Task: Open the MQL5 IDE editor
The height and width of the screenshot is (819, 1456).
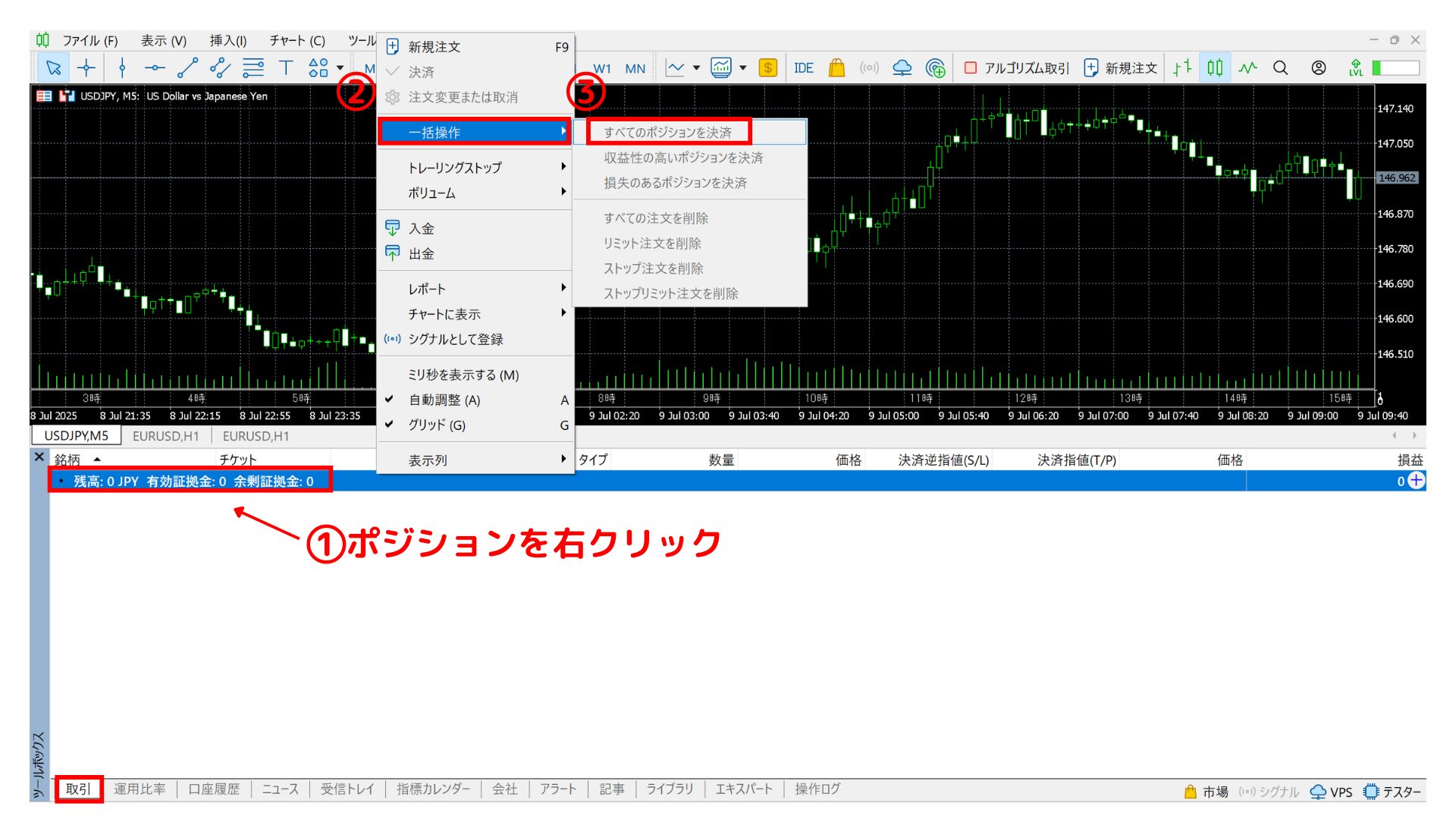Action: click(x=803, y=67)
